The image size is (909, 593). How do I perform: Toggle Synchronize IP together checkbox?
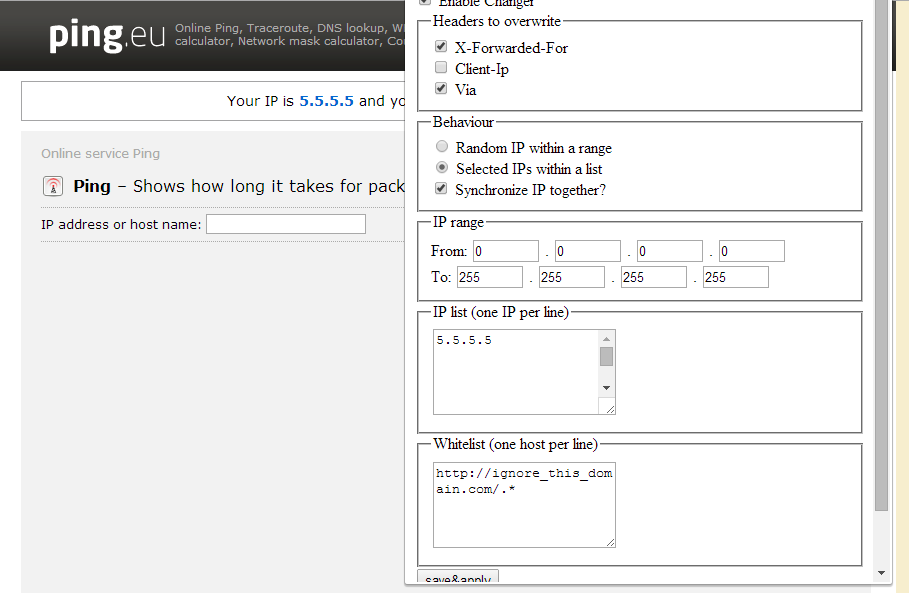click(x=441, y=188)
